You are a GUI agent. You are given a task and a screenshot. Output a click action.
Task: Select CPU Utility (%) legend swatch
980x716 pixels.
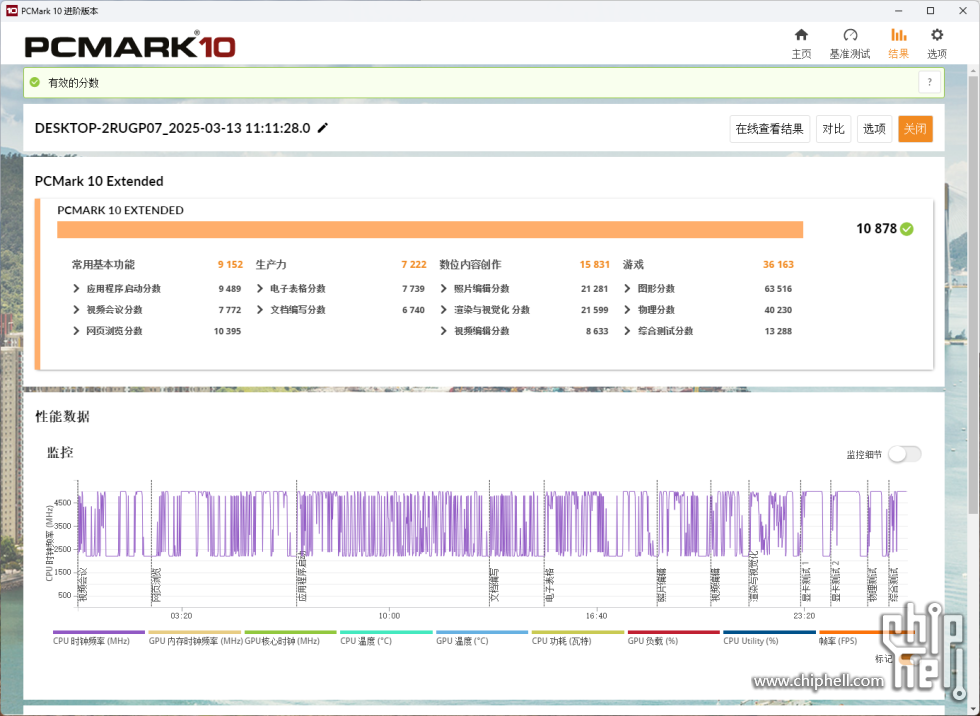pyautogui.click(x=769, y=632)
